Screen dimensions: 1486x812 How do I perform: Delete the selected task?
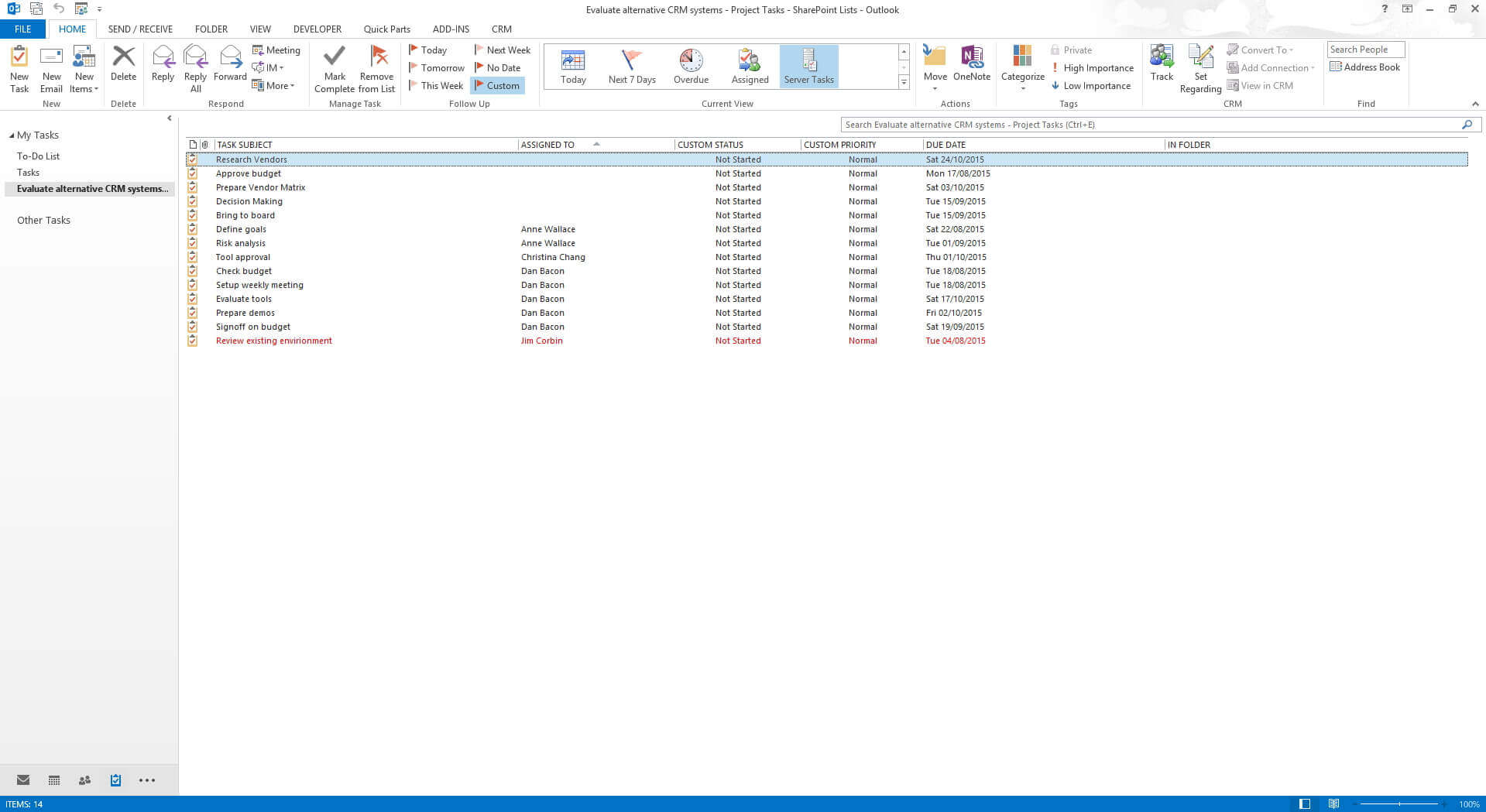(123, 63)
